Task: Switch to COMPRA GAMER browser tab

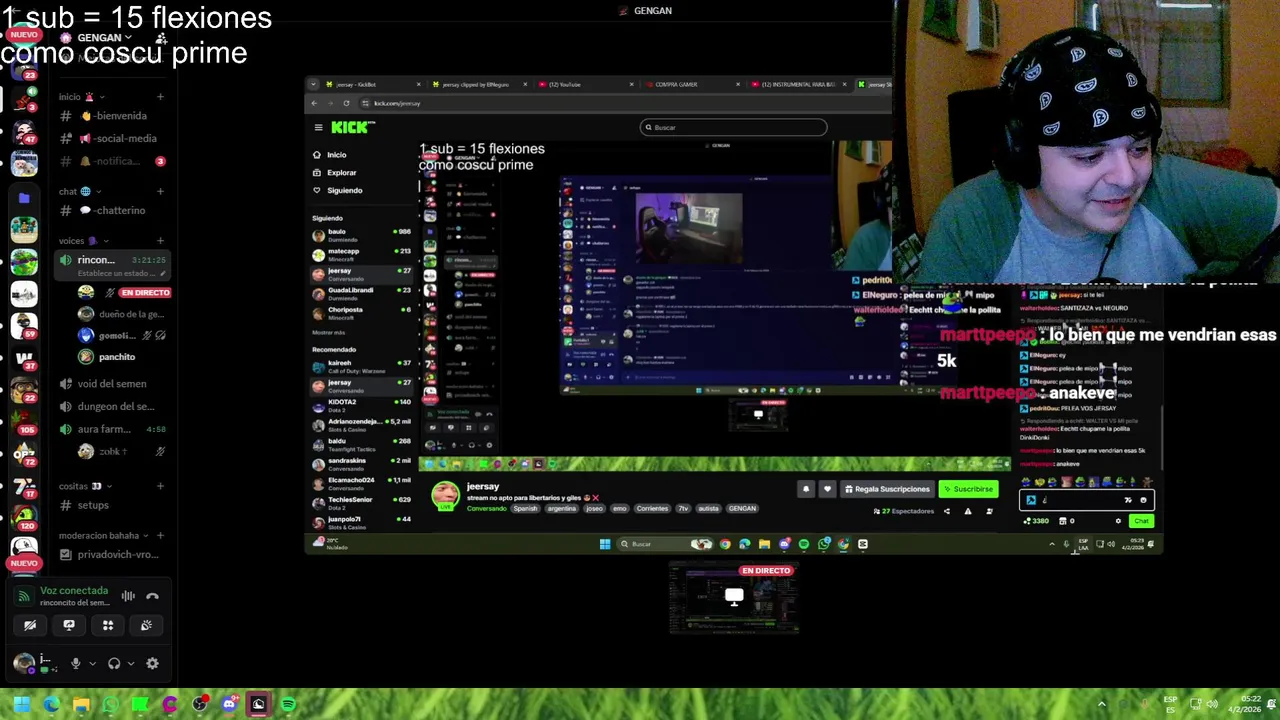Action: click(x=690, y=84)
